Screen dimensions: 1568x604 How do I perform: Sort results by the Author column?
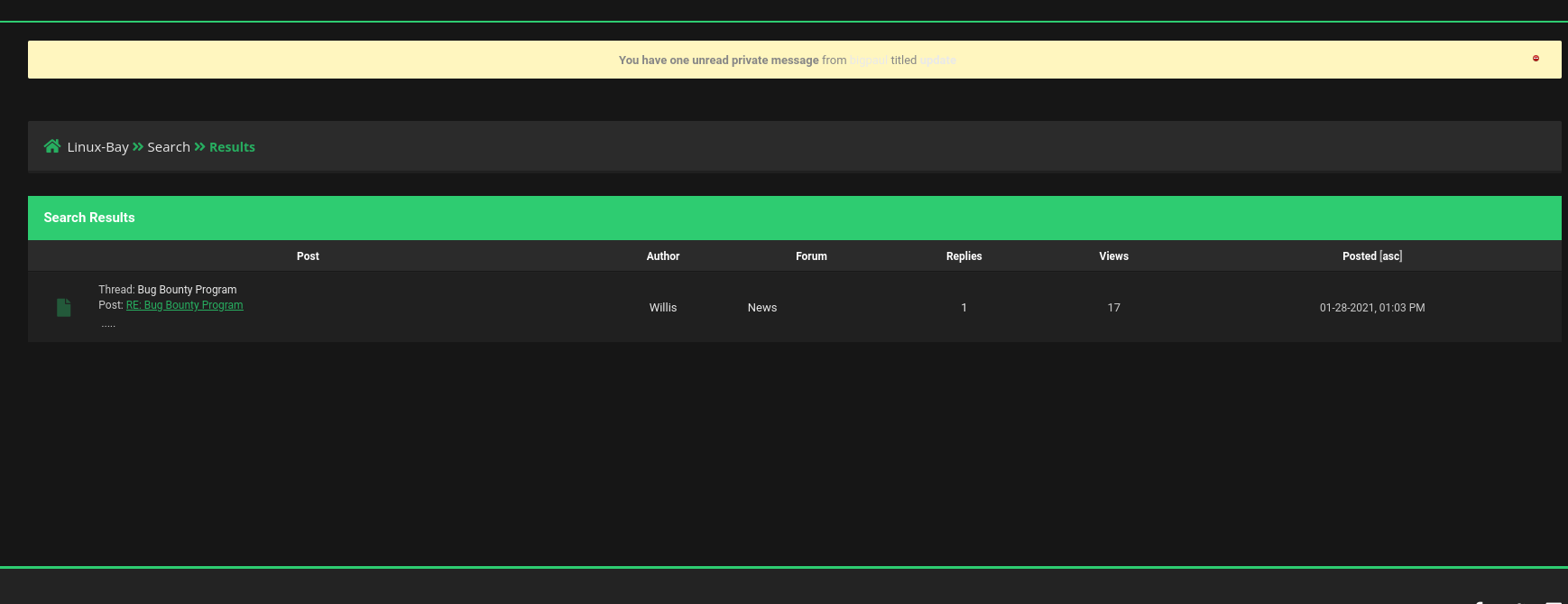coord(662,256)
